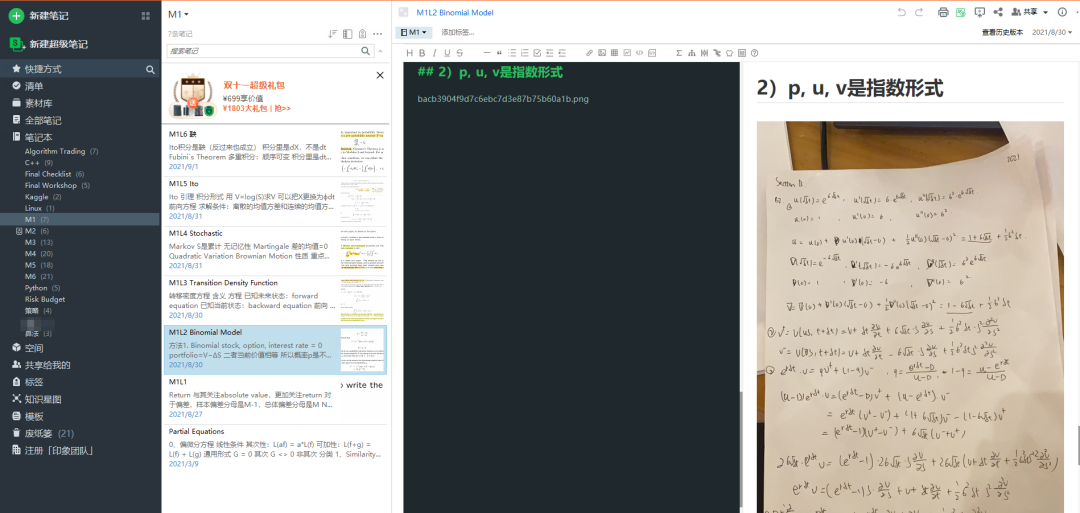Toggle bold formatting in editor toolbar
This screenshot has width=1080, height=513.
point(422,53)
